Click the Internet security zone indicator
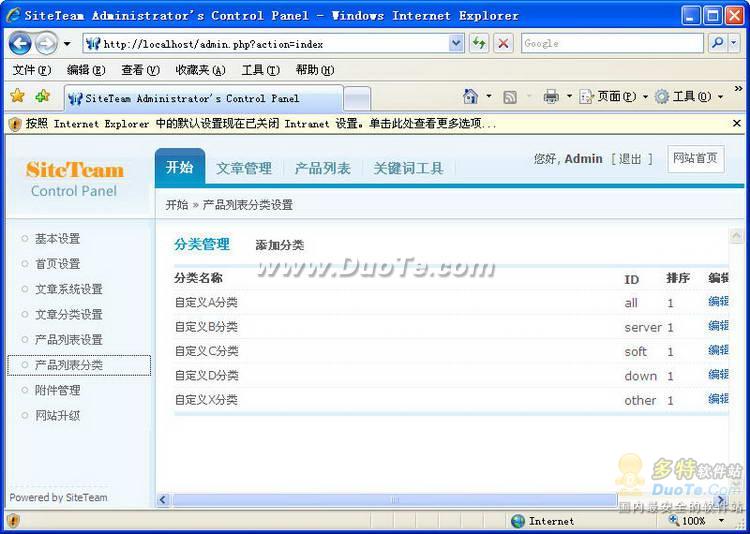750x534 pixels. click(x=542, y=521)
